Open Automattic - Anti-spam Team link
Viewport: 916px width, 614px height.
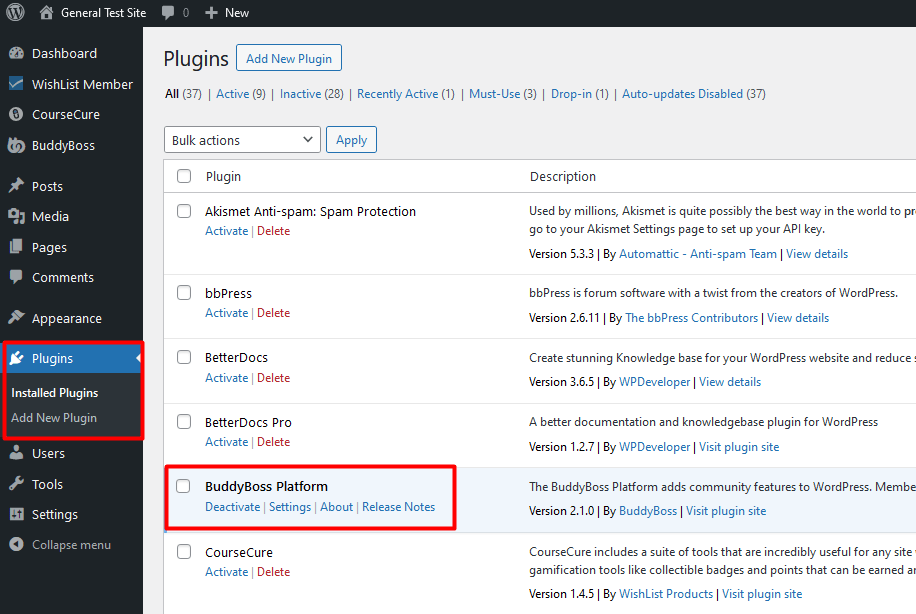click(698, 254)
